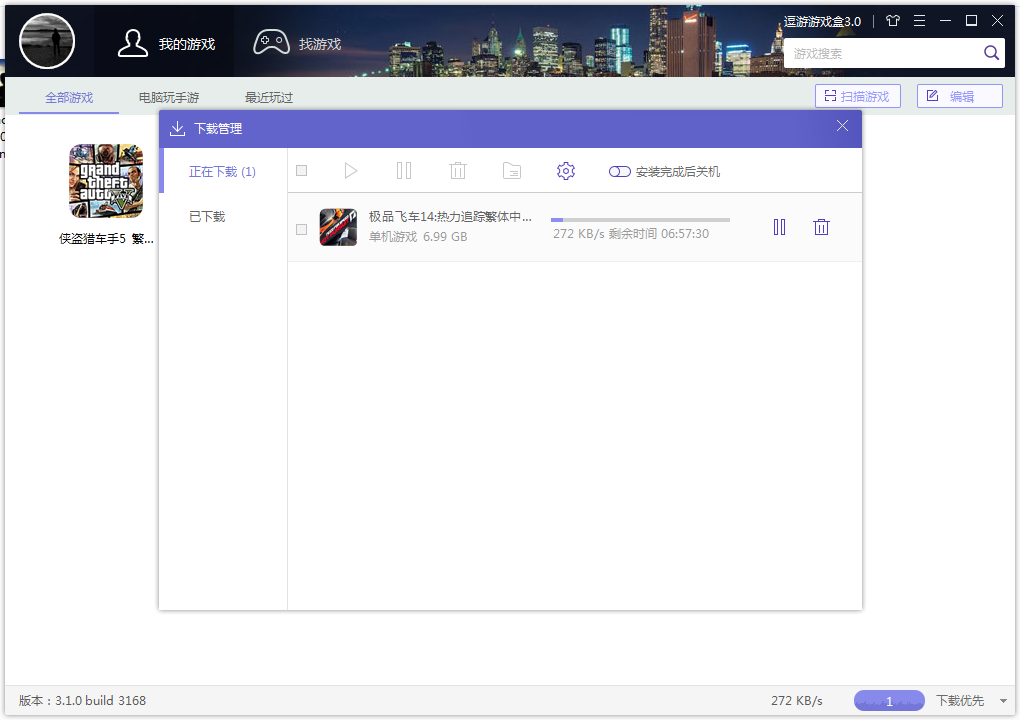Click the pause-all icon in toolbar
The height and width of the screenshot is (720, 1020).
click(x=404, y=171)
